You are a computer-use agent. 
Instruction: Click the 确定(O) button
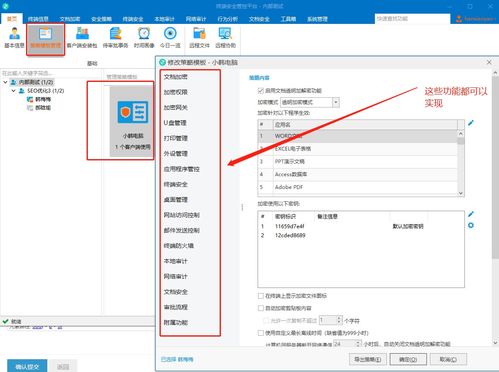click(408, 359)
